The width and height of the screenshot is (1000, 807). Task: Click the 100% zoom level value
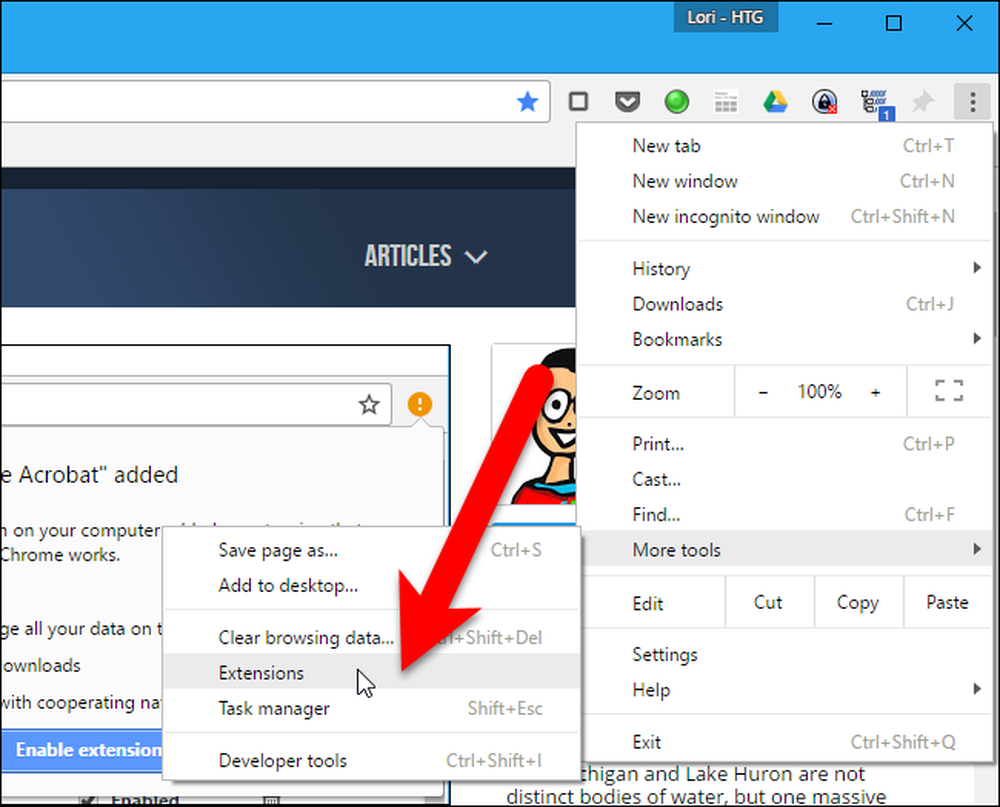tap(820, 392)
